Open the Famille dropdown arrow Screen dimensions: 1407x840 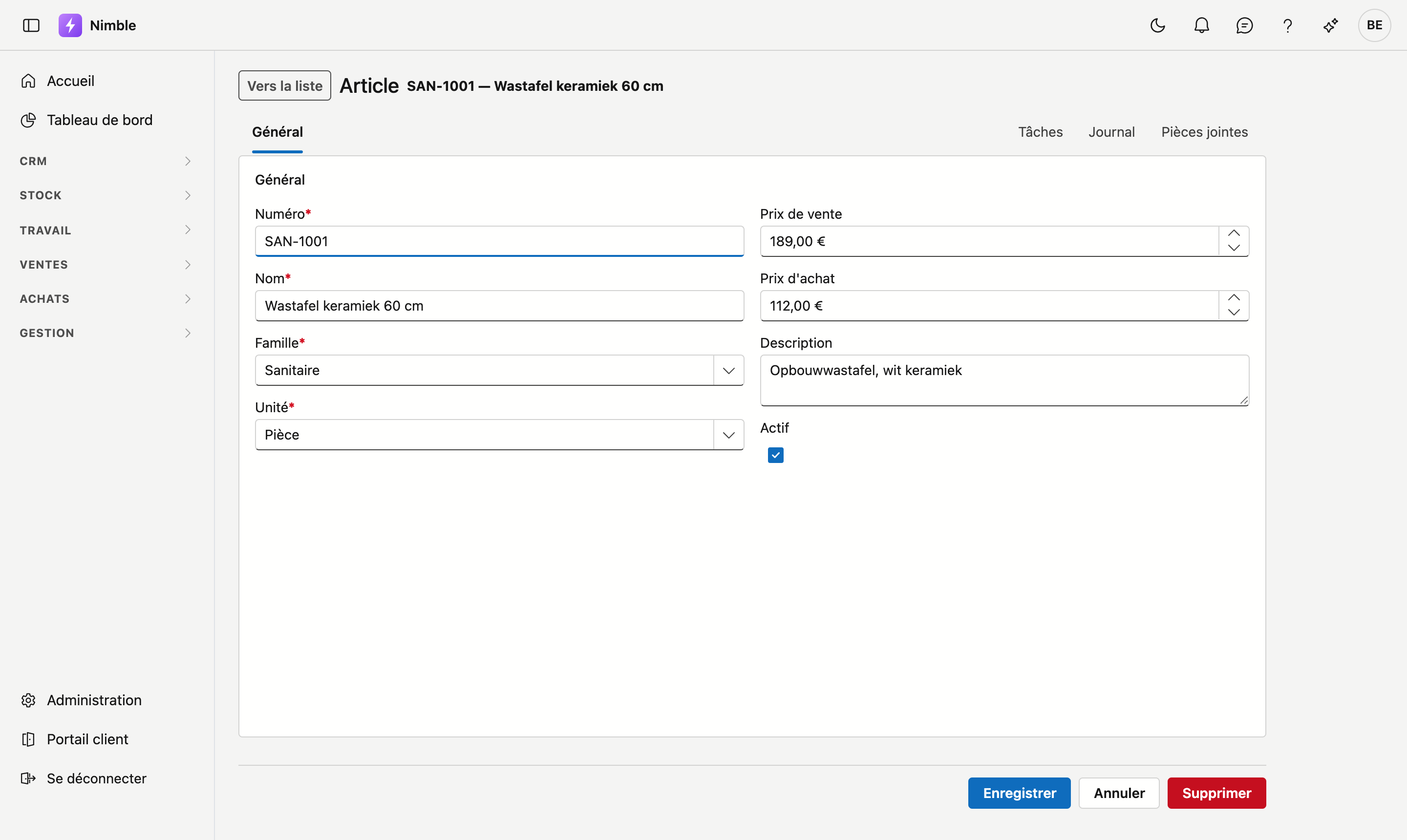(729, 370)
